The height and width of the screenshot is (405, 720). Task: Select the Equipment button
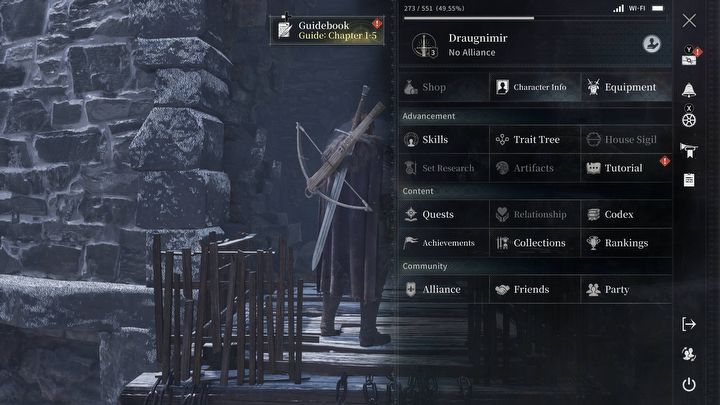click(x=626, y=87)
